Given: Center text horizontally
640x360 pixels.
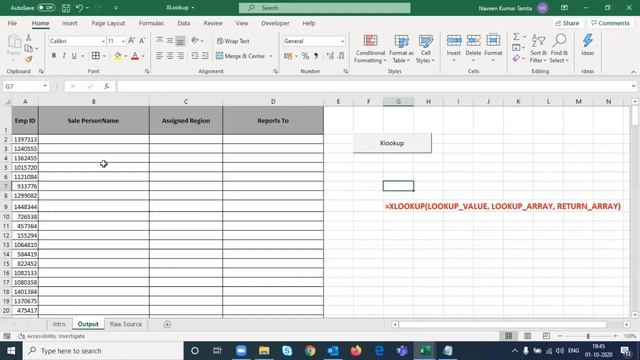Looking at the screenshot, I should point(170,56).
